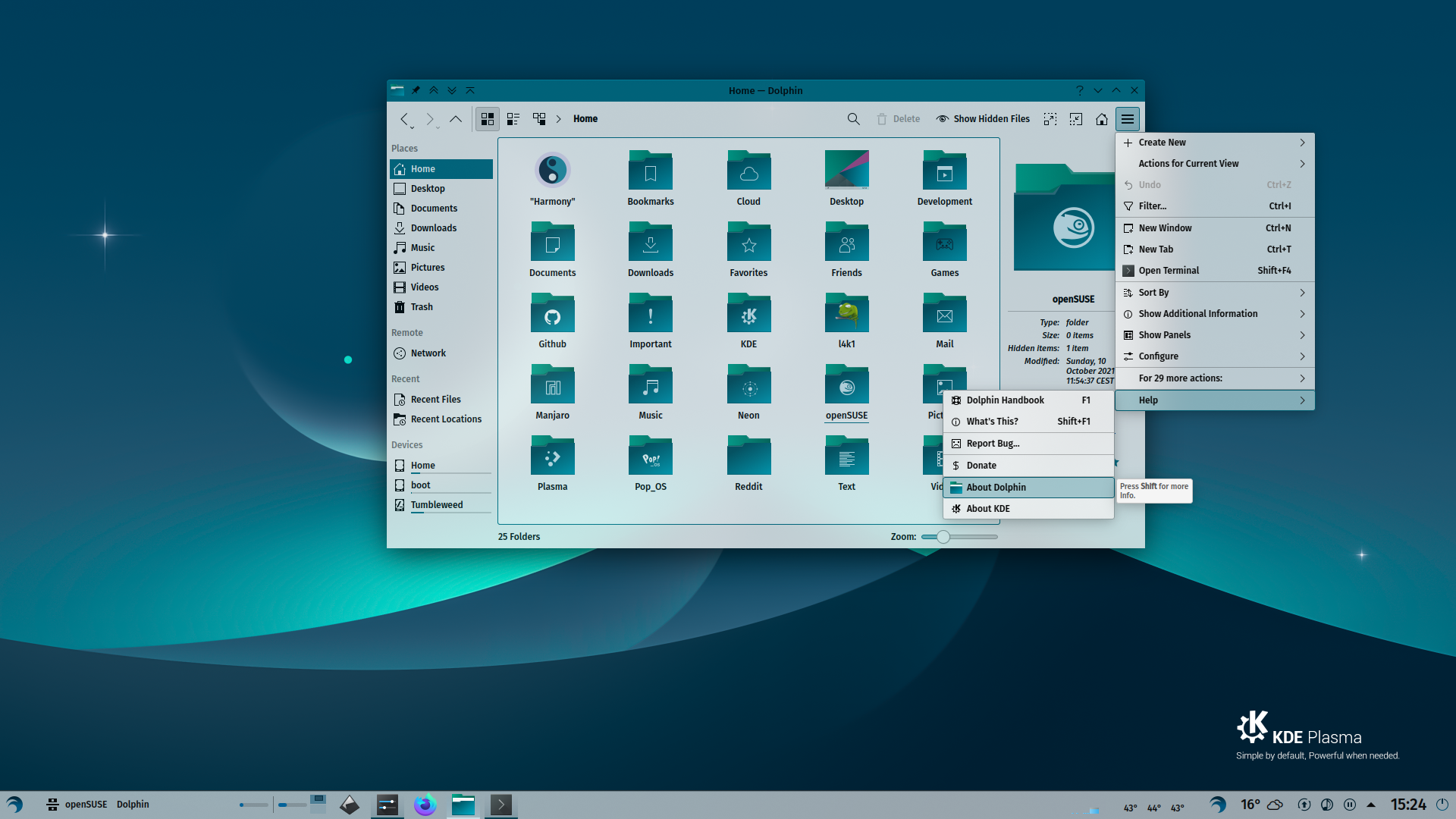
Task: Choose About Dolphin from Help menu
Action: point(1028,488)
